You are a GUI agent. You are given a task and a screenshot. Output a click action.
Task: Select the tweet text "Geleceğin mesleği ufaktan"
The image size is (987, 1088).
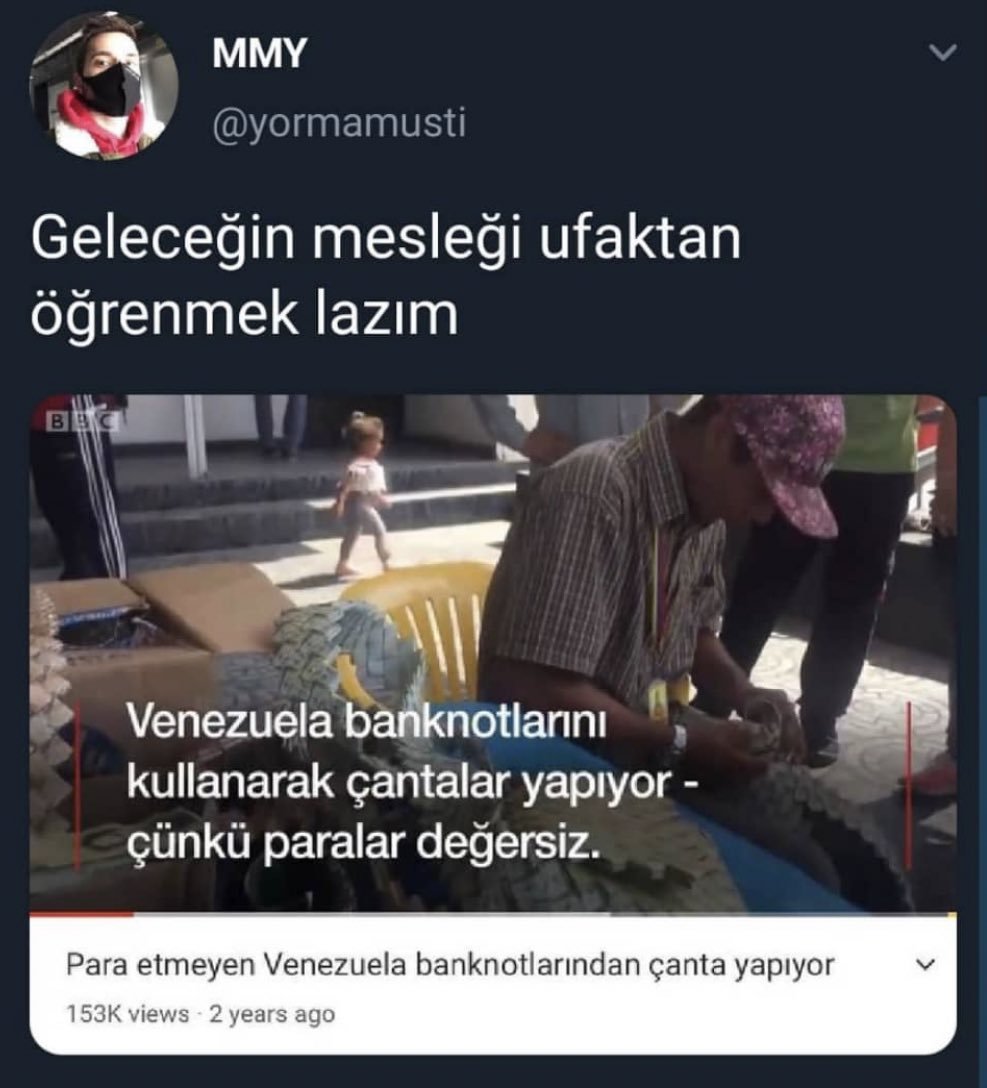click(386, 239)
